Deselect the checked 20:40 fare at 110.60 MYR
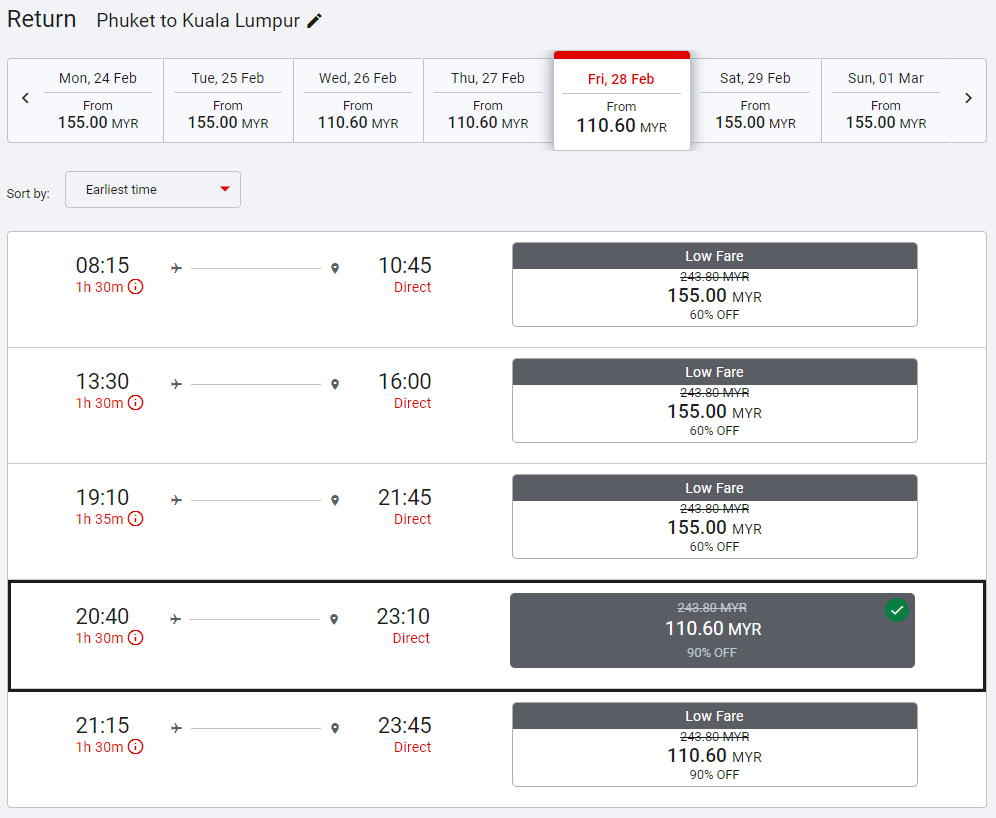 tap(712, 630)
